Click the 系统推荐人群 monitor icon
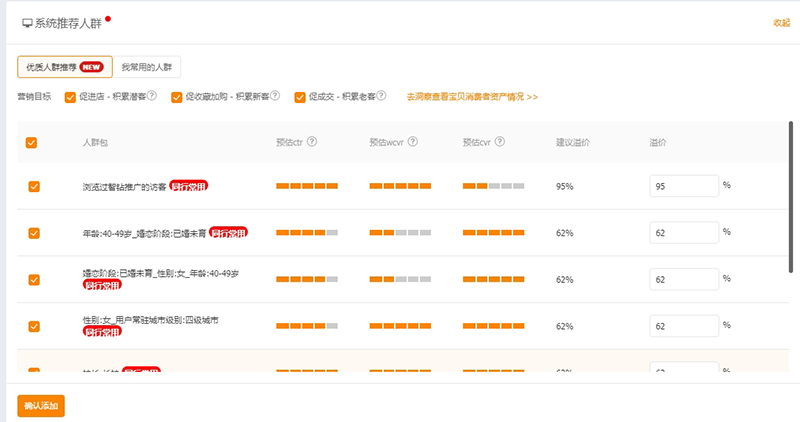 point(27,22)
